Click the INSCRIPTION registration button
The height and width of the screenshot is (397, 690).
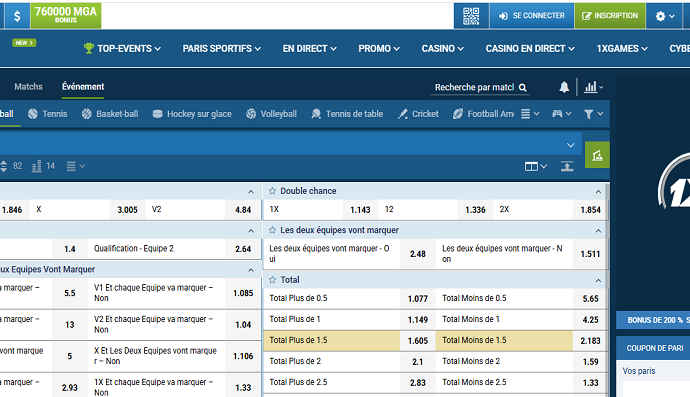click(610, 16)
